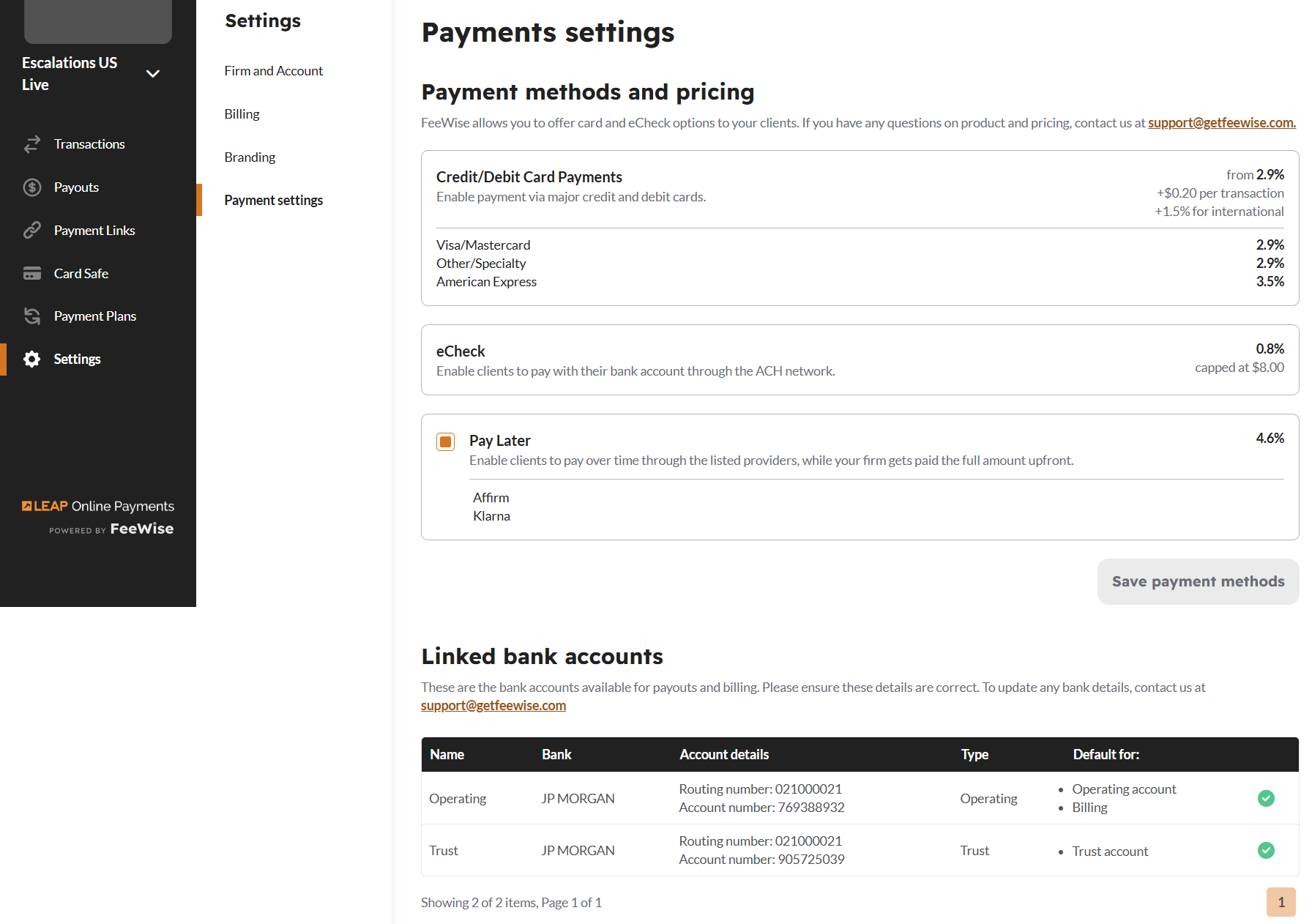Click the Transactions arrows icon in sidebar
The width and height of the screenshot is (1312, 924).
tap(32, 144)
